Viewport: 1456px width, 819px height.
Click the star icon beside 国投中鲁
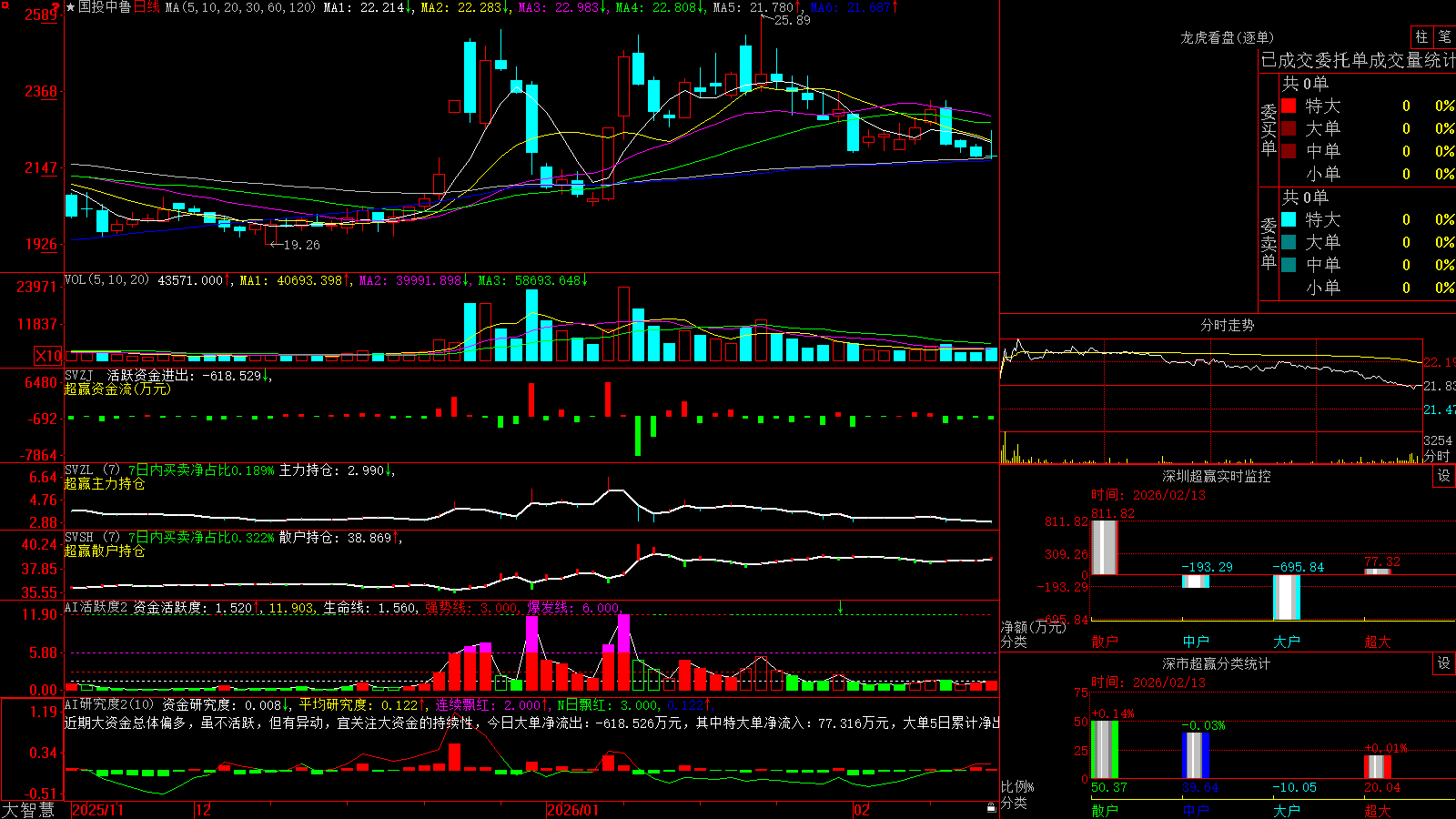pyautogui.click(x=71, y=7)
